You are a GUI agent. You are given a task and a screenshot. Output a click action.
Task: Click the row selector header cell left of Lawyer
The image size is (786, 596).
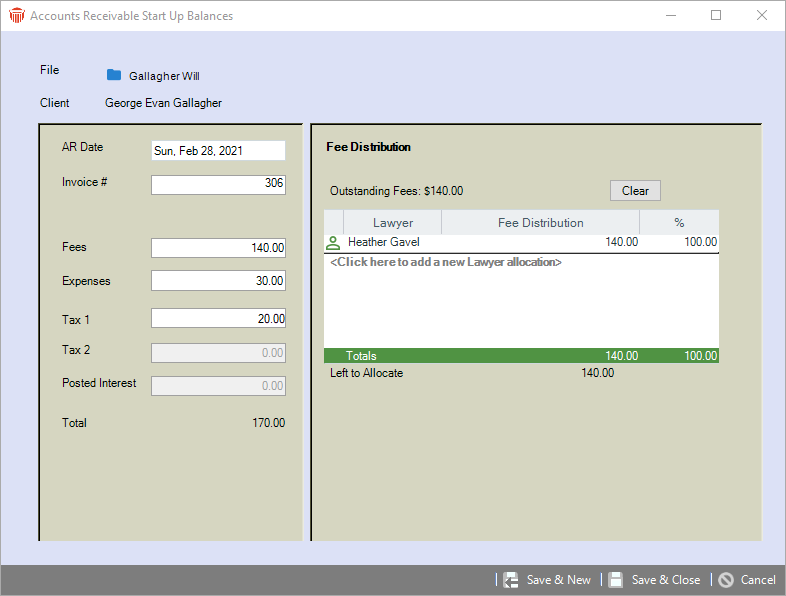(x=334, y=223)
